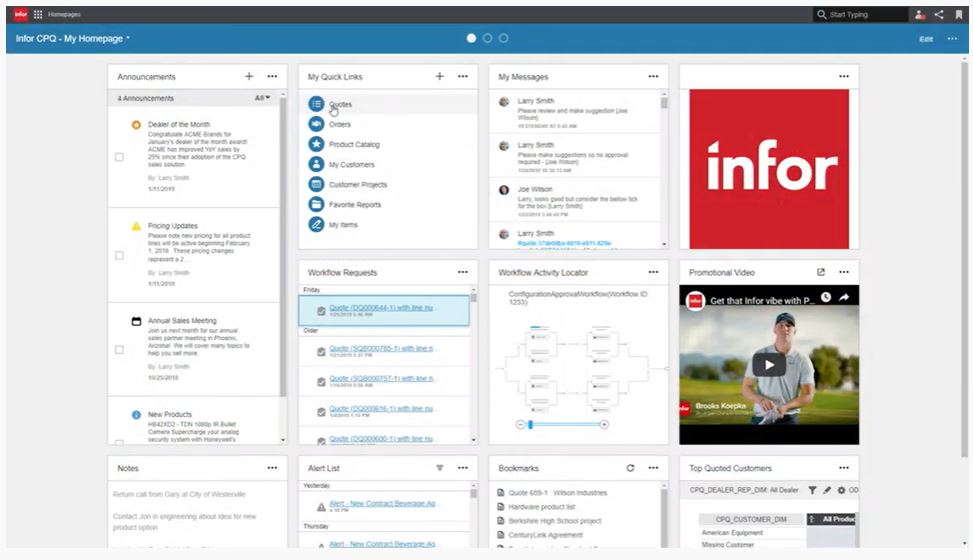
Task: Click the Start Typing search field
Action: (x=861, y=14)
